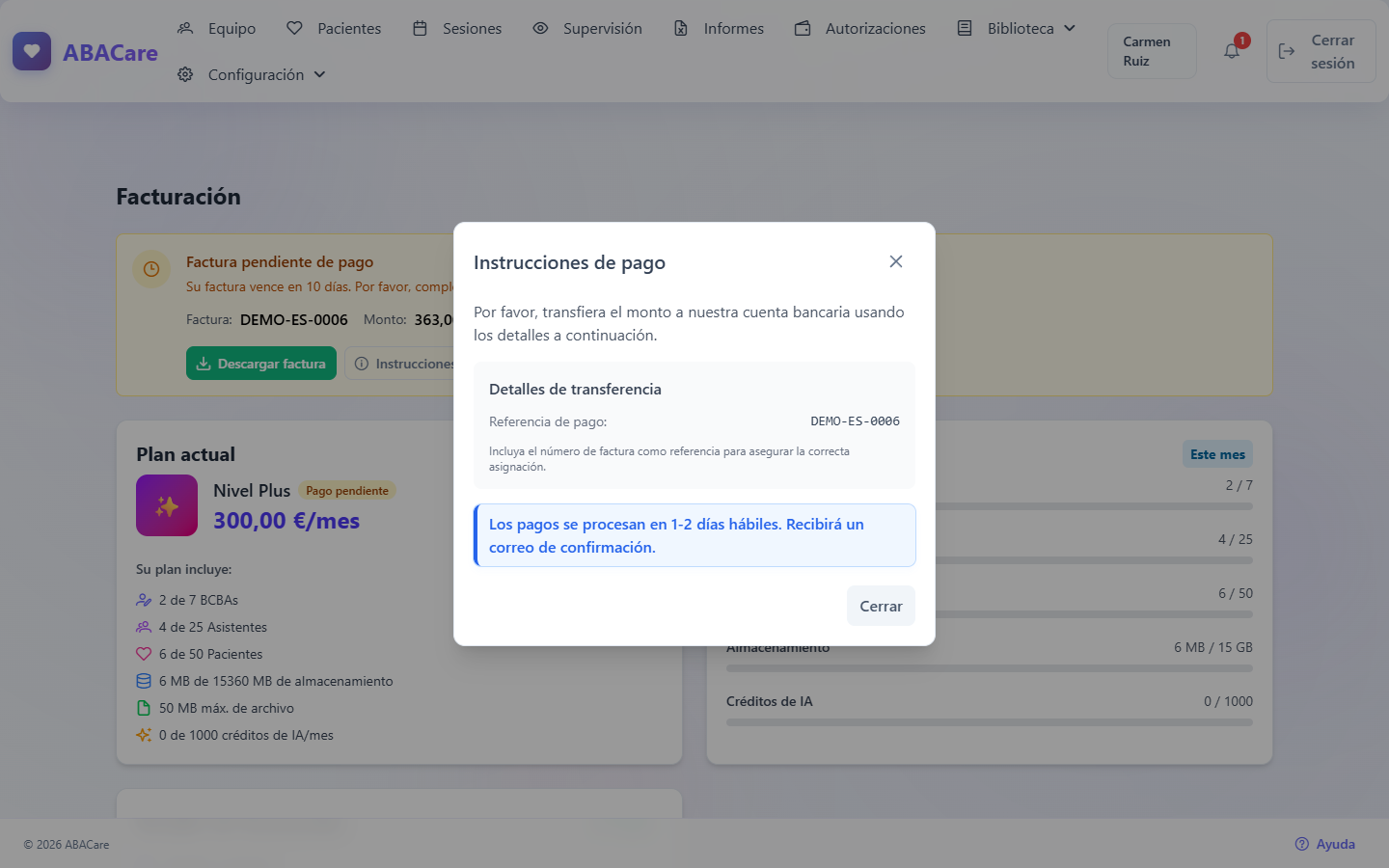Click the Ayuda help link
1389x868 pixels.
pos(1325,844)
